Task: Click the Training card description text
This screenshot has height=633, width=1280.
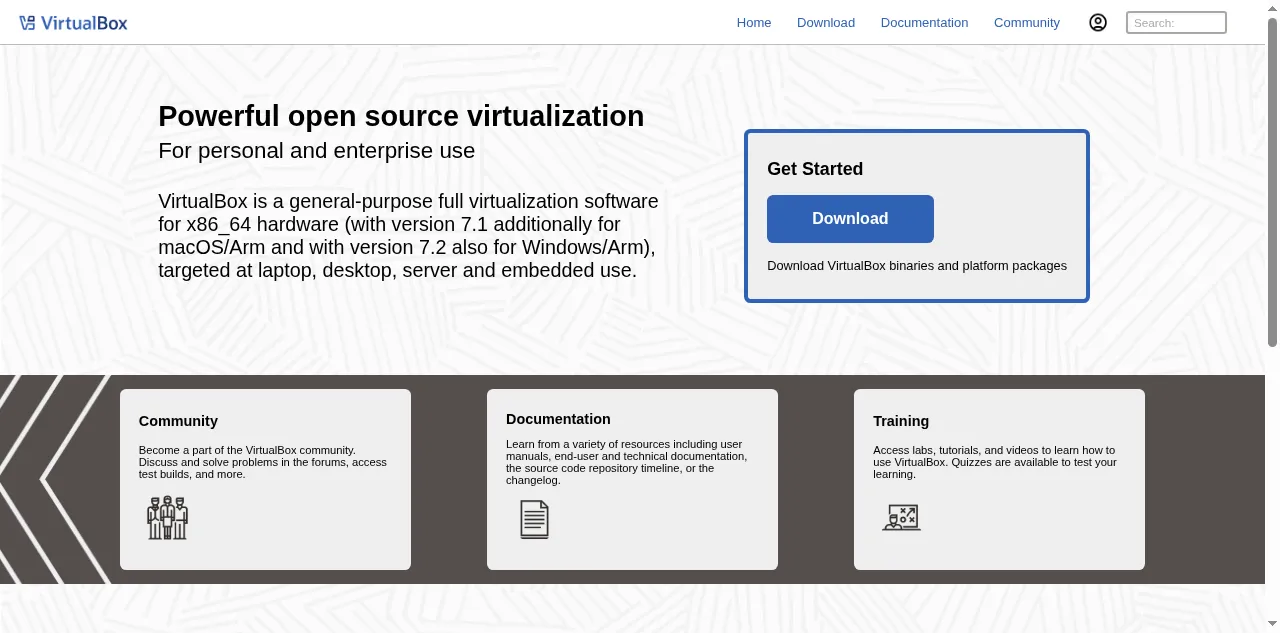Action: pyautogui.click(x=995, y=462)
